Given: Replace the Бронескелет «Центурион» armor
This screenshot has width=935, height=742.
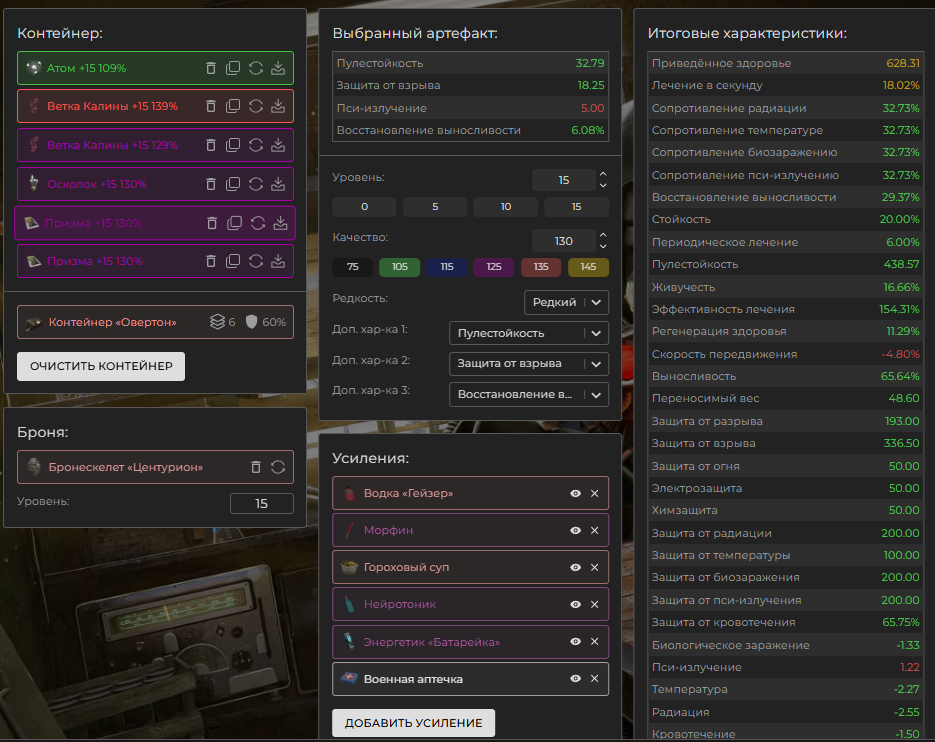Looking at the screenshot, I should 278,467.
